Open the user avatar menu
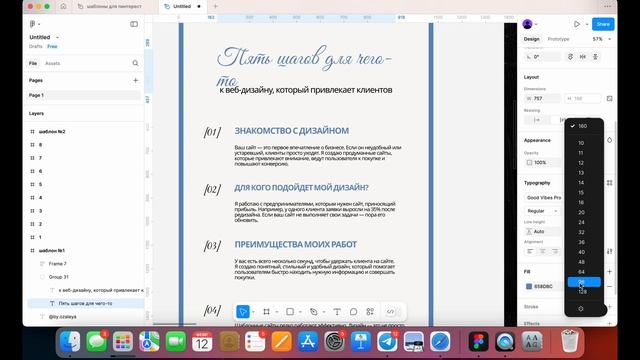Viewport: 640px width, 360px height. pyautogui.click(x=527, y=24)
